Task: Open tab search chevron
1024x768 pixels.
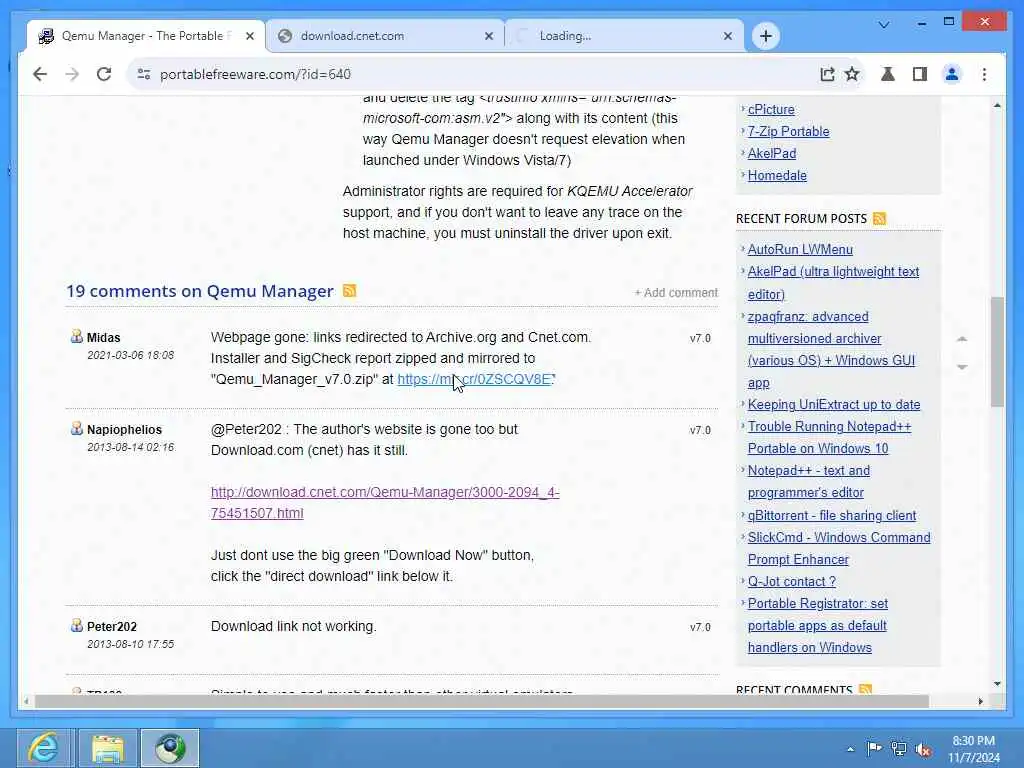Action: pyautogui.click(x=884, y=25)
